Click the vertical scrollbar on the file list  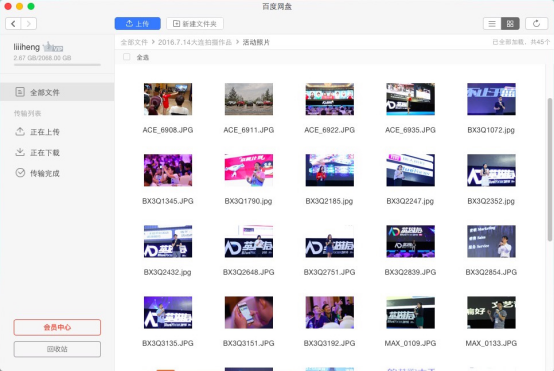[x=550, y=170]
